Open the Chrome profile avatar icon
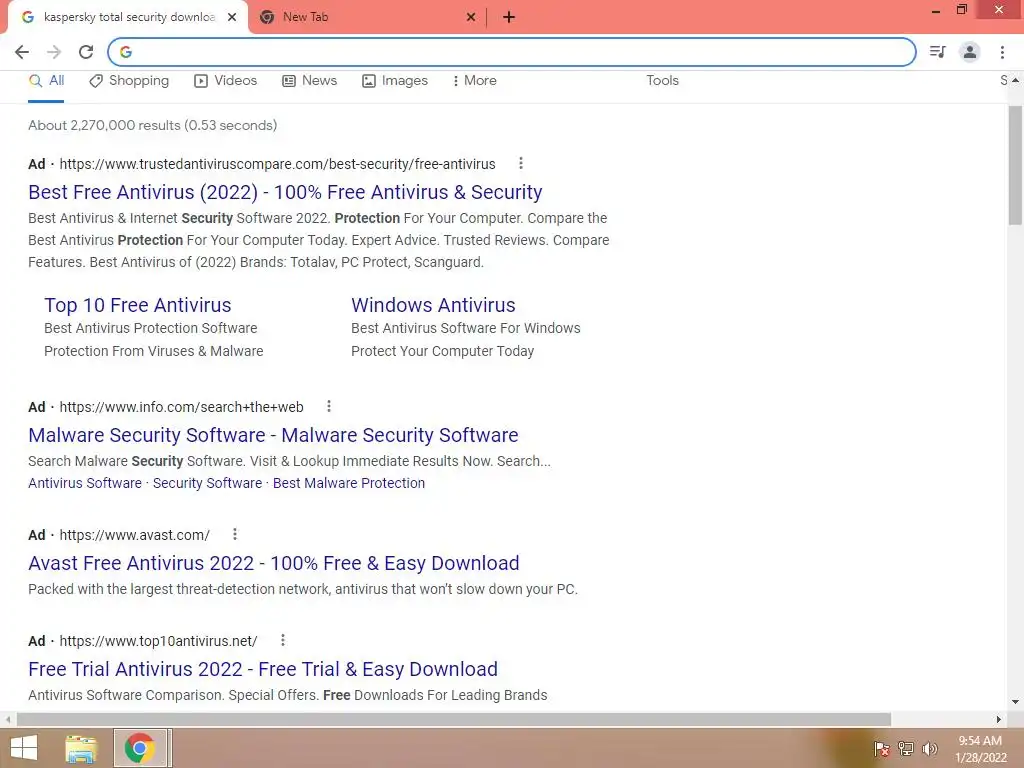1024x768 pixels. (970, 52)
